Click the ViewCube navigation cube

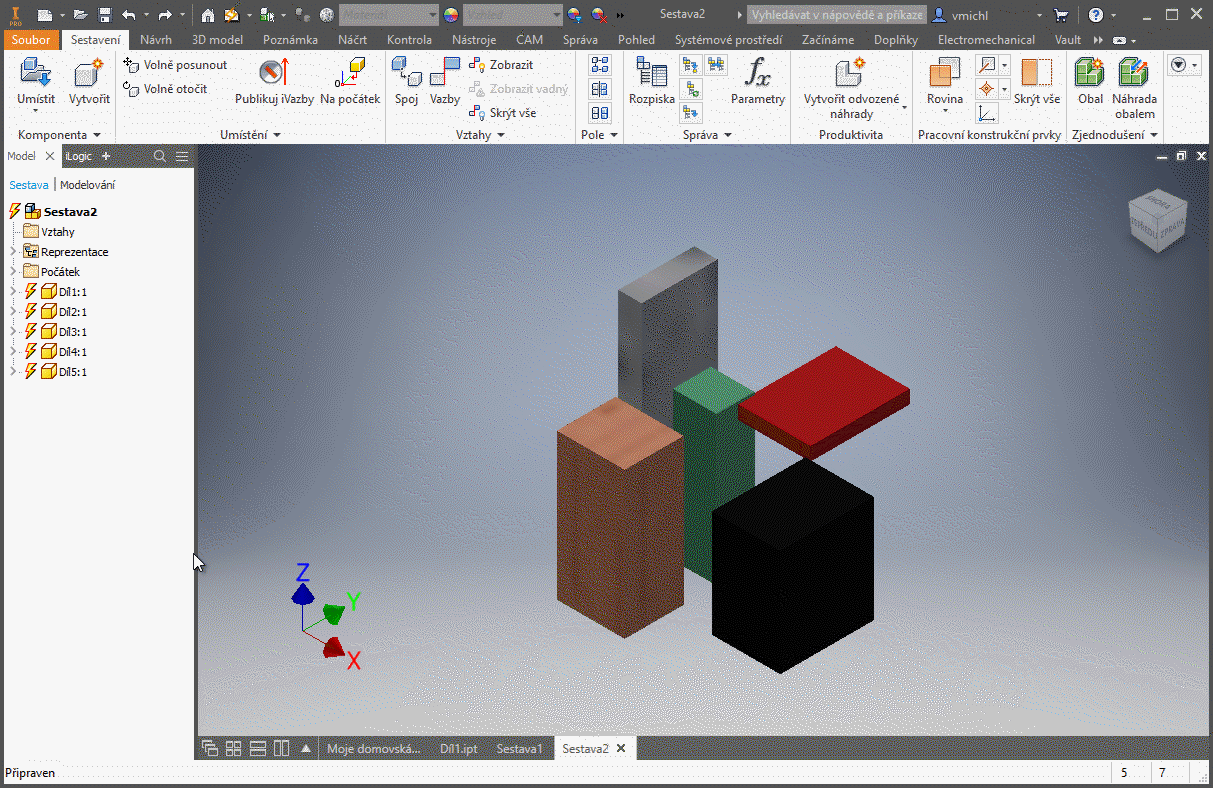(x=1157, y=219)
